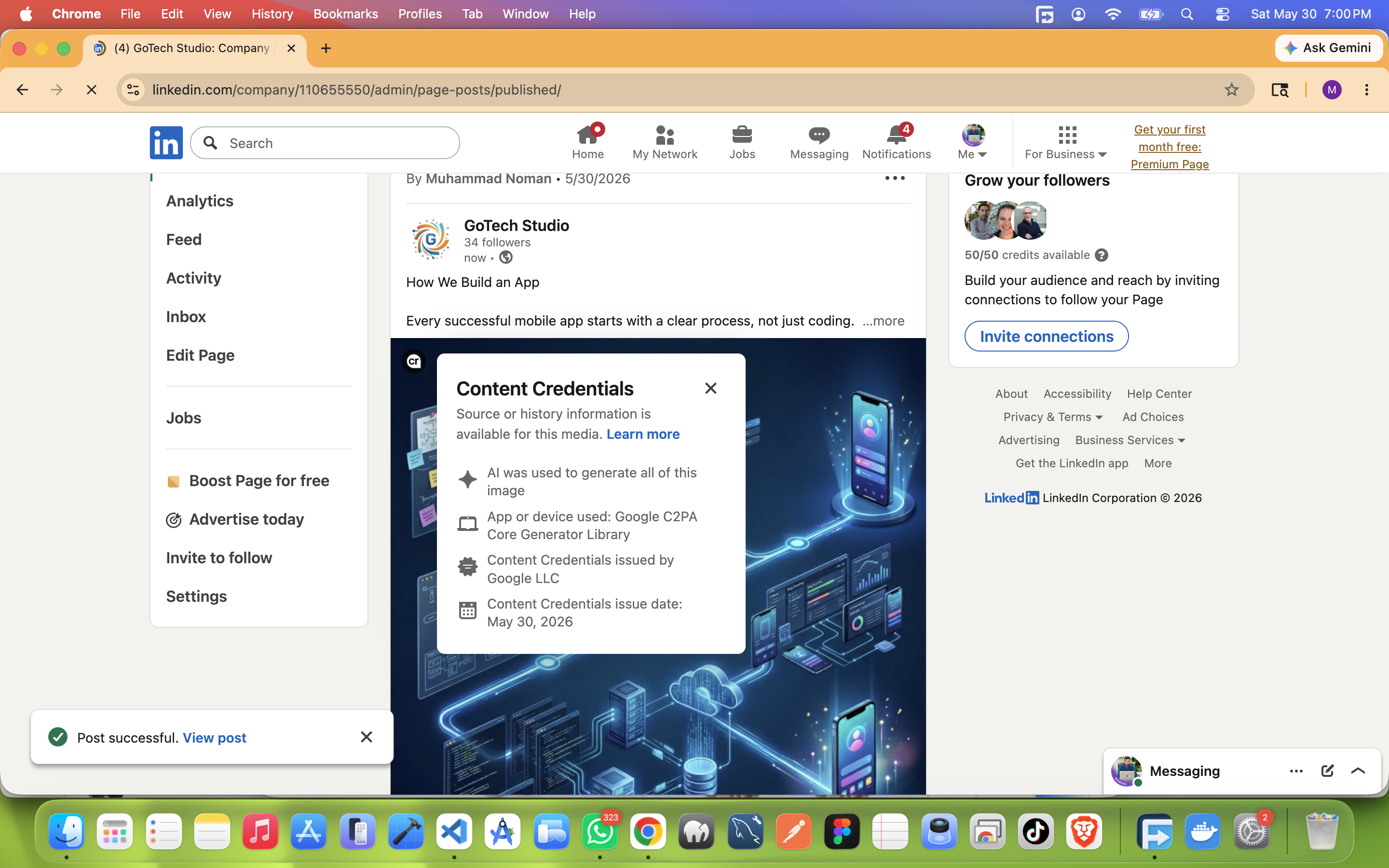This screenshot has height=868, width=1389.
Task: Expand the Business Services dropdown
Action: (1130, 440)
